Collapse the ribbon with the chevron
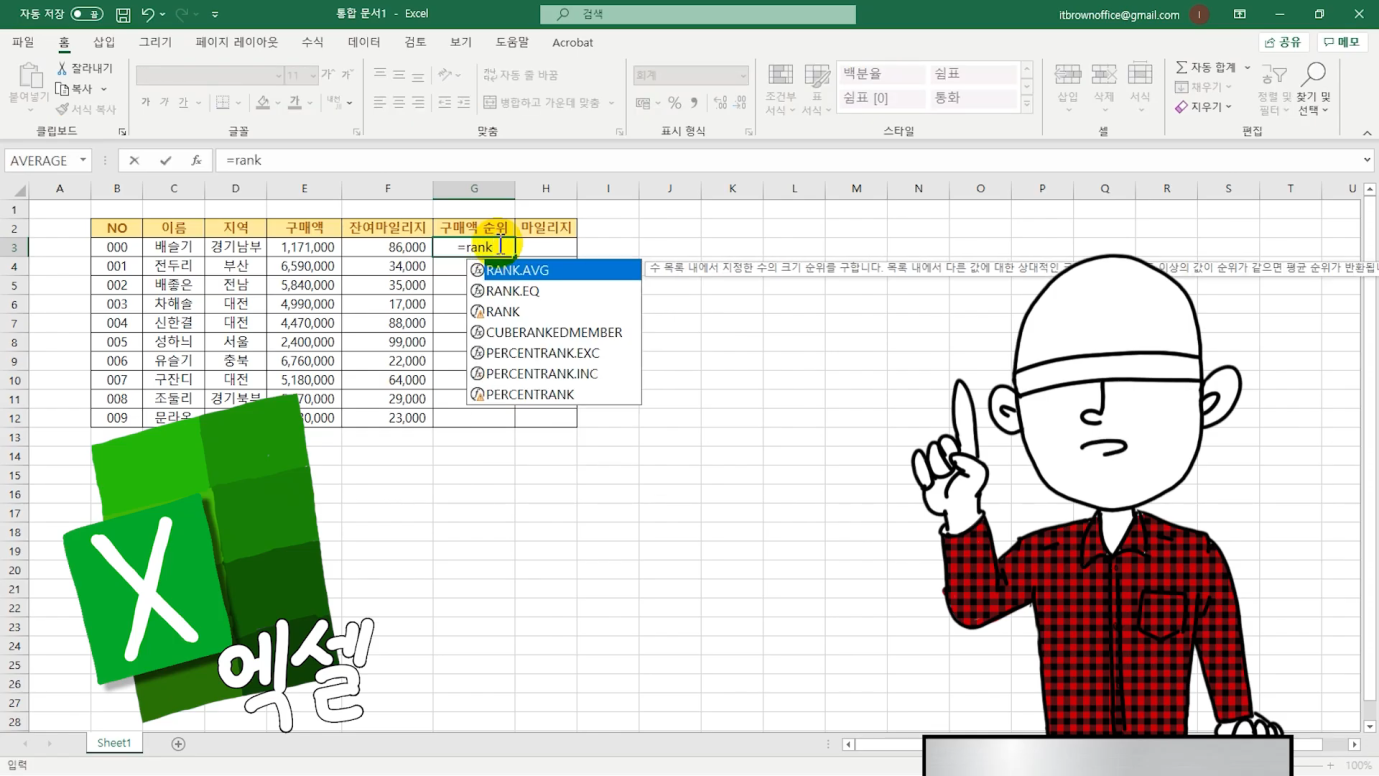The image size is (1379, 776). tap(1367, 133)
